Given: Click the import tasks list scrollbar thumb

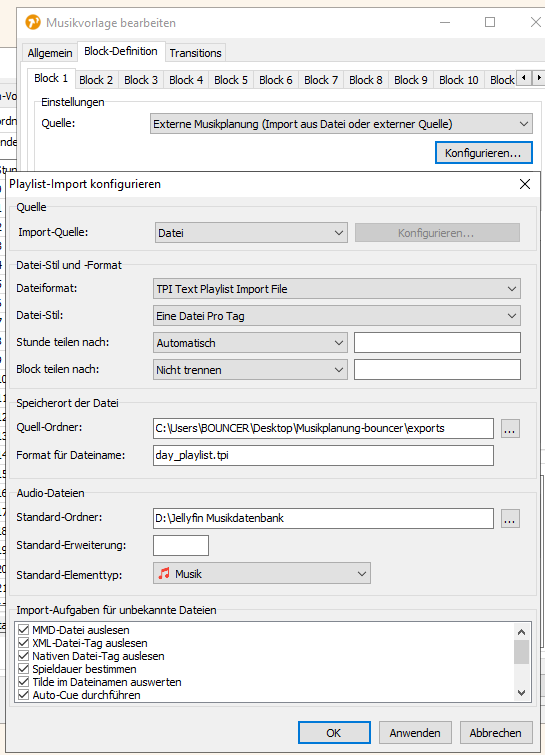Looking at the screenshot, I should coord(521,652).
